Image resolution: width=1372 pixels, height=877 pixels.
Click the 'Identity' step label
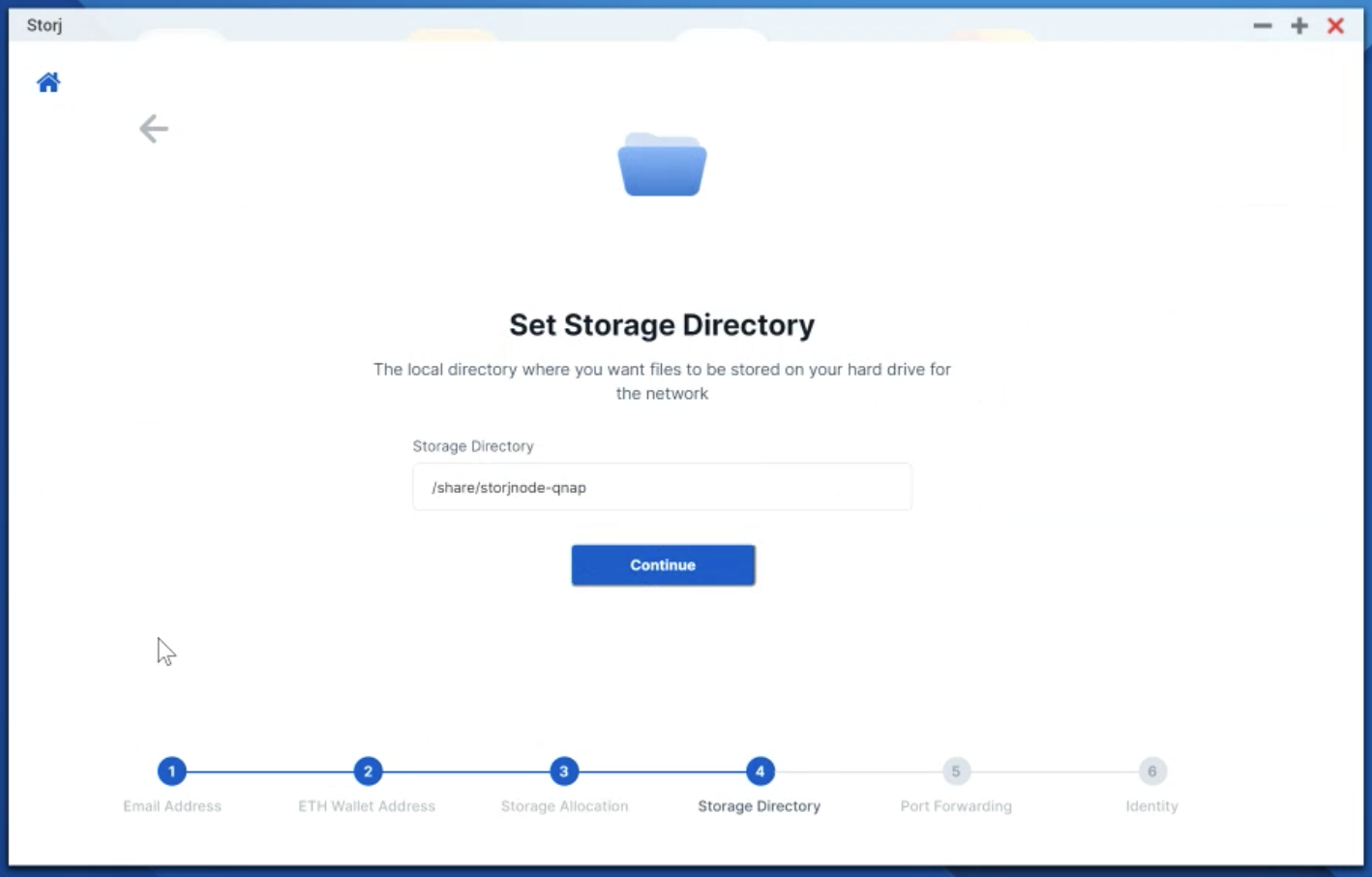[x=1151, y=806]
